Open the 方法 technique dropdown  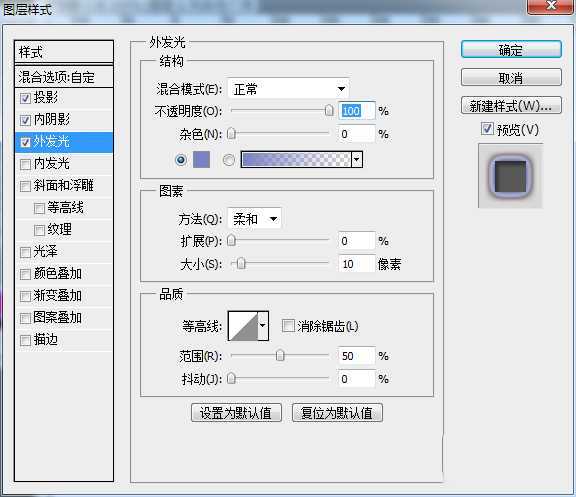click(x=254, y=219)
